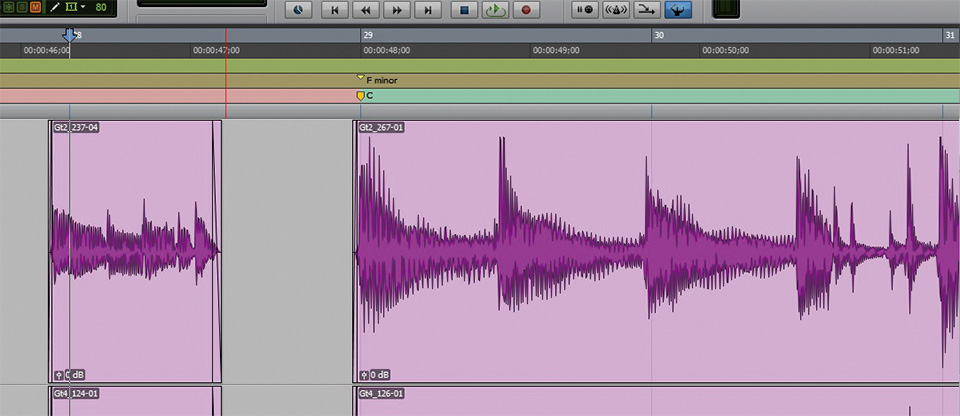
Task: Click the first green status icon in the counter
Action: click(x=9, y=8)
